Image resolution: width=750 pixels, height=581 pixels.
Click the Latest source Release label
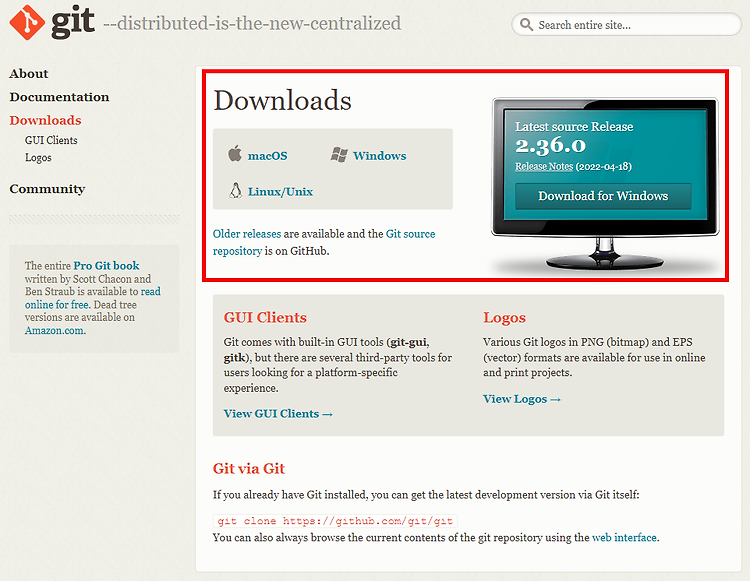coord(574,127)
